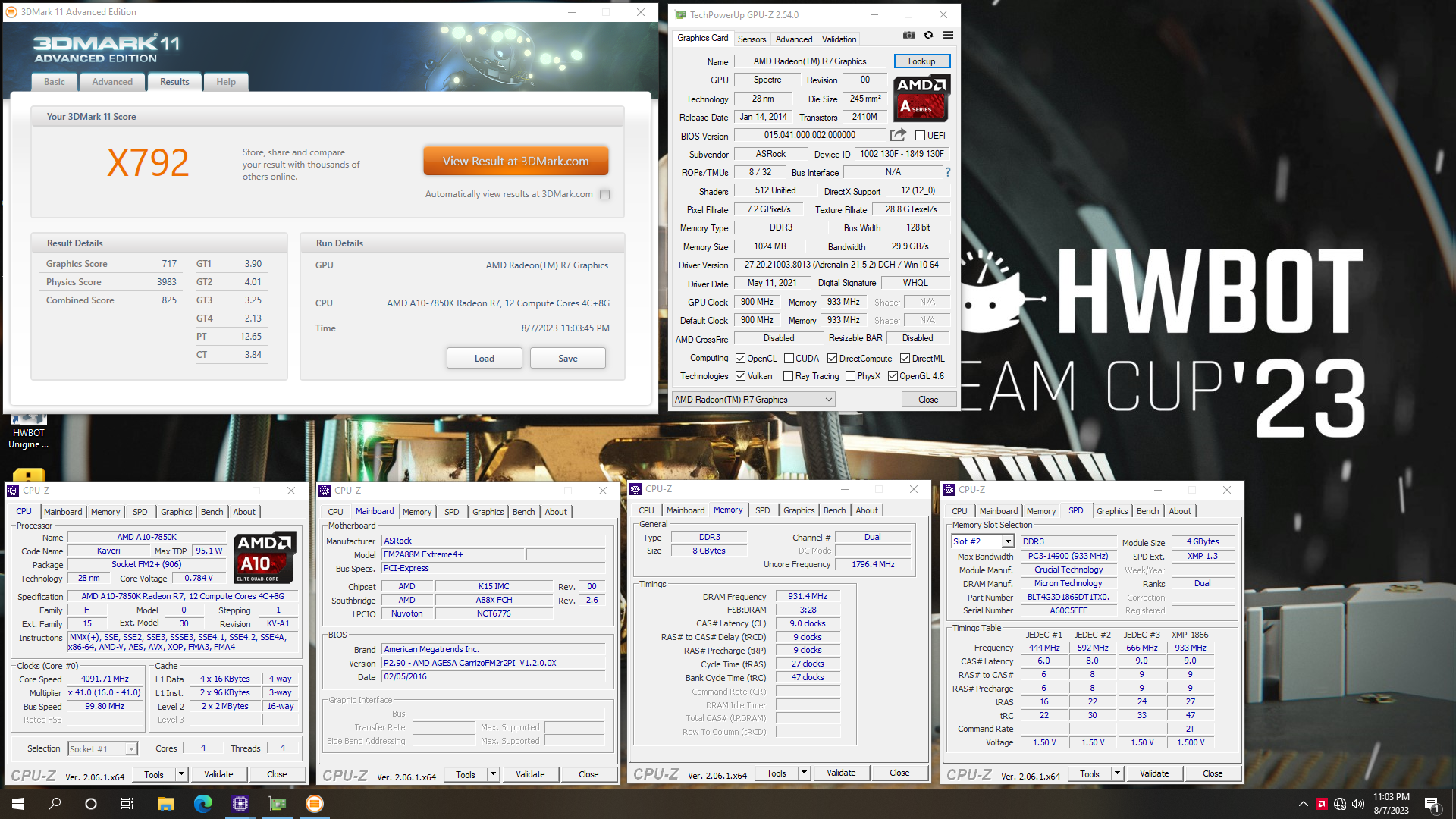Expand Tools arrow in CPU-Z Mainboard window
The image size is (1456, 819).
pyautogui.click(x=493, y=774)
